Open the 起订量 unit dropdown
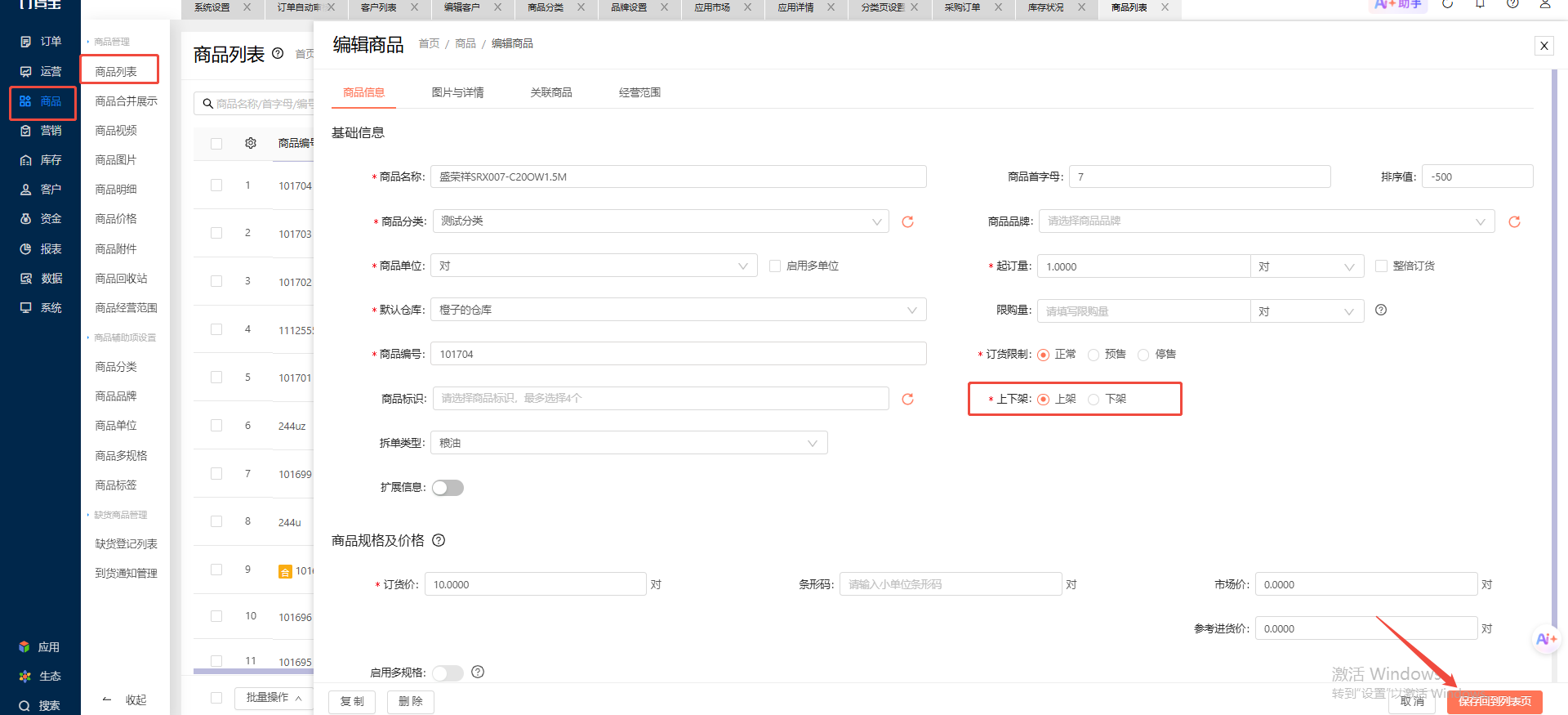 tap(1307, 266)
